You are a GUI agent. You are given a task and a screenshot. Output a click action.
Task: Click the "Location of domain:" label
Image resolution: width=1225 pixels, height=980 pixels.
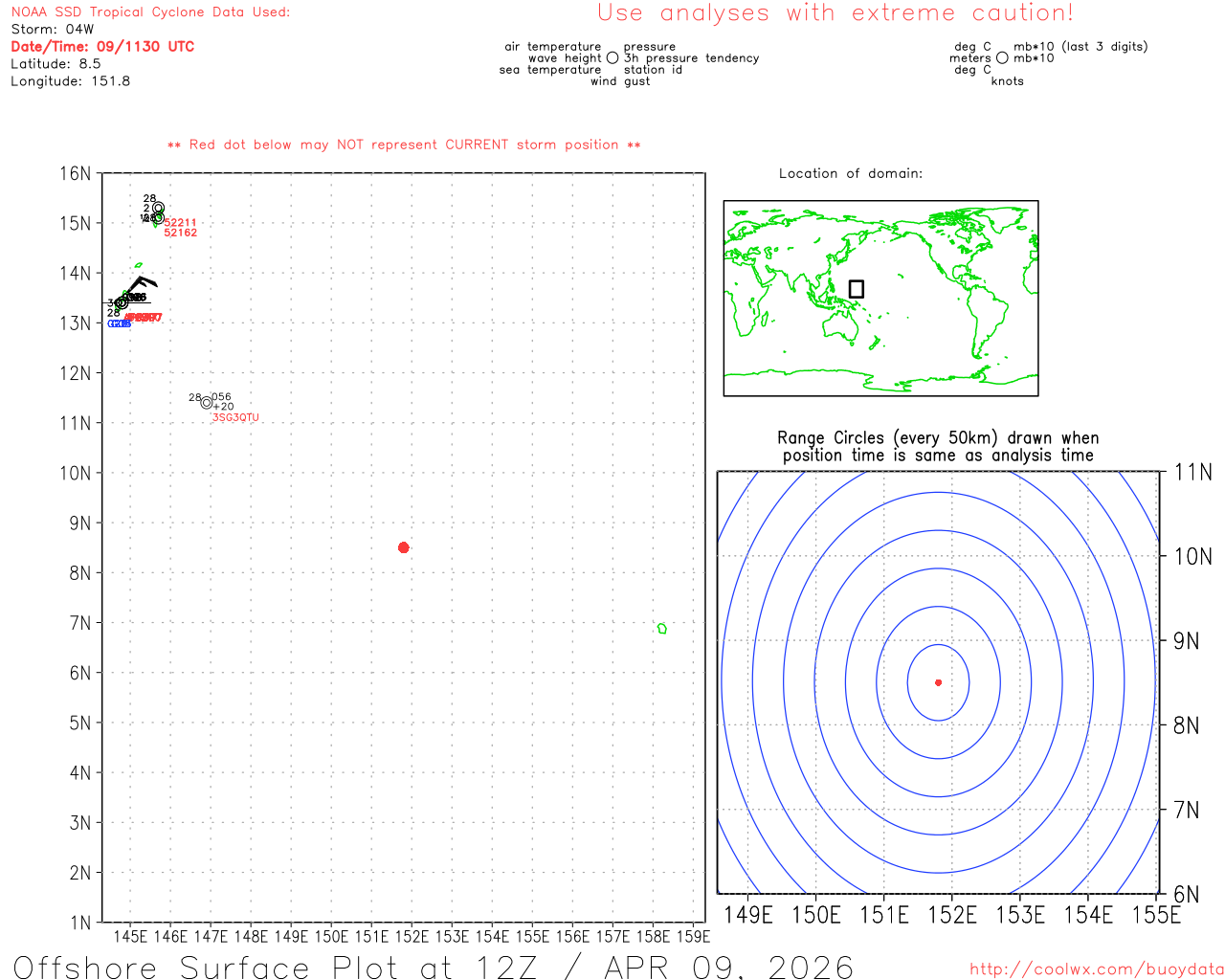tap(851, 174)
